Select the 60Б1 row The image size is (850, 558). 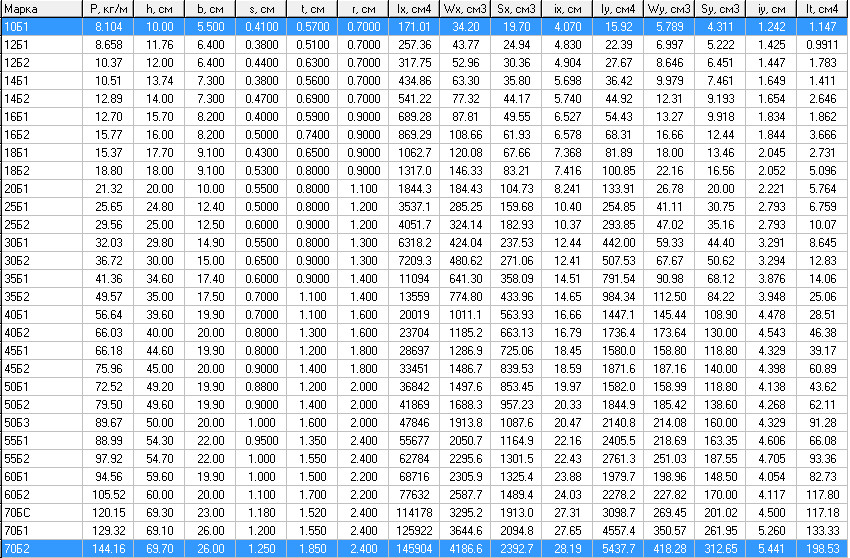point(424,477)
